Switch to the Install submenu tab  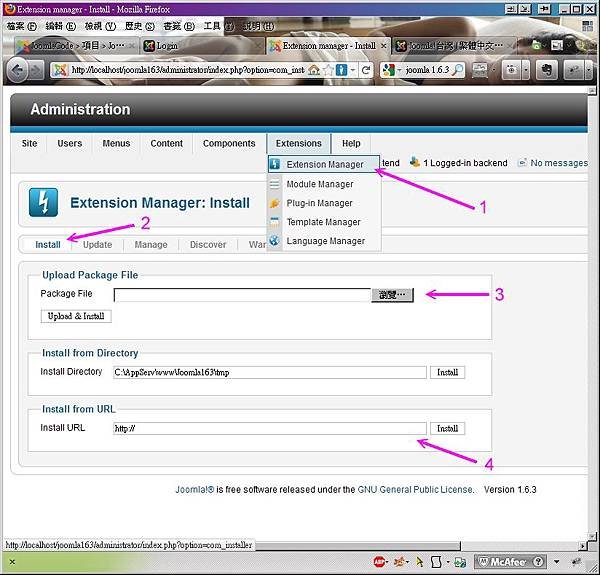click(48, 244)
